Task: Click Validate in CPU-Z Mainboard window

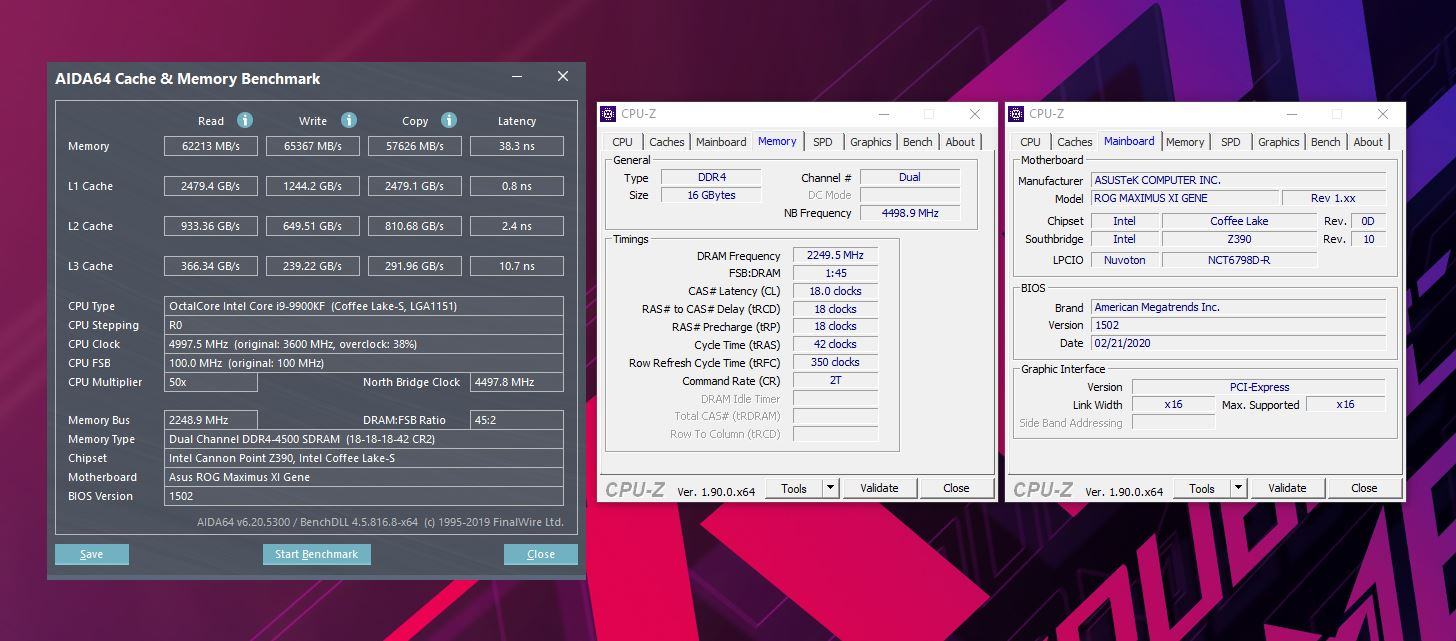Action: 1287,488
